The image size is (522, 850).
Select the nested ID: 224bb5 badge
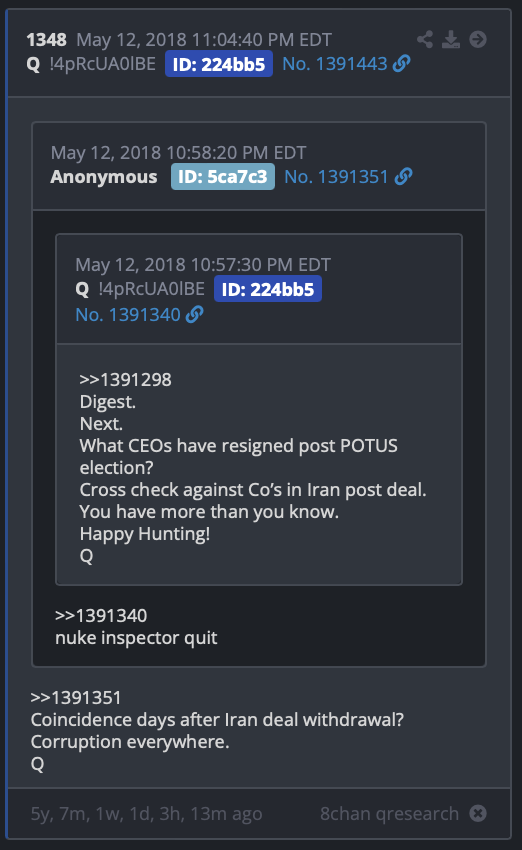(268, 289)
